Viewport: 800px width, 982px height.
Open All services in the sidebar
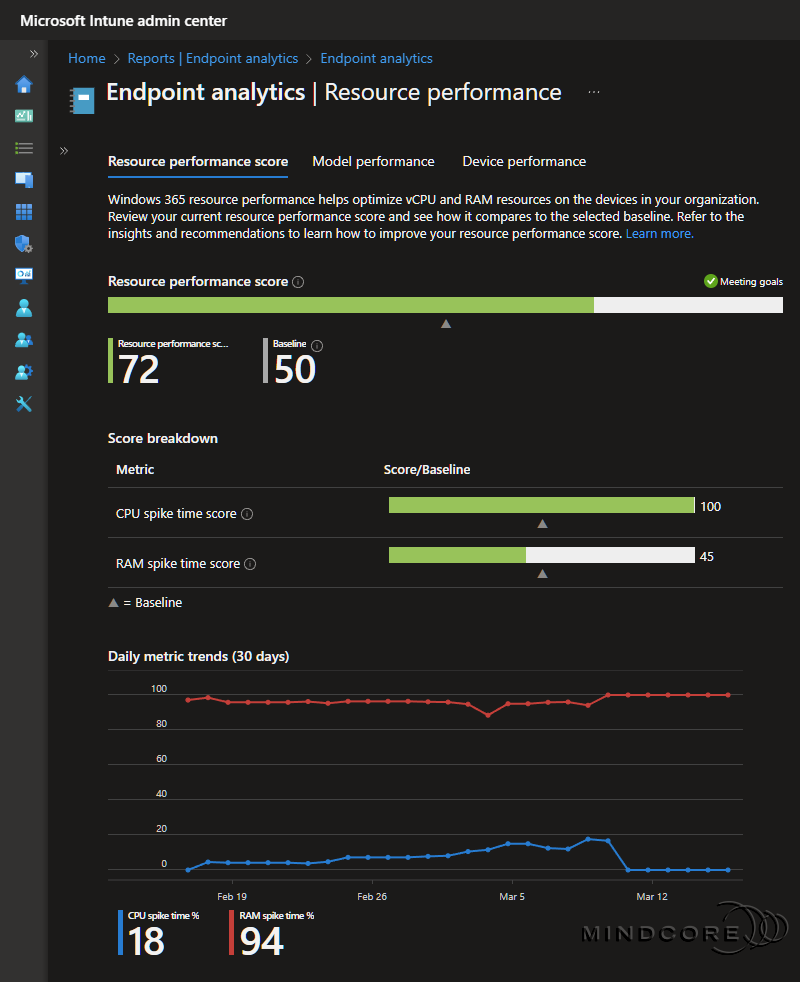(23, 147)
